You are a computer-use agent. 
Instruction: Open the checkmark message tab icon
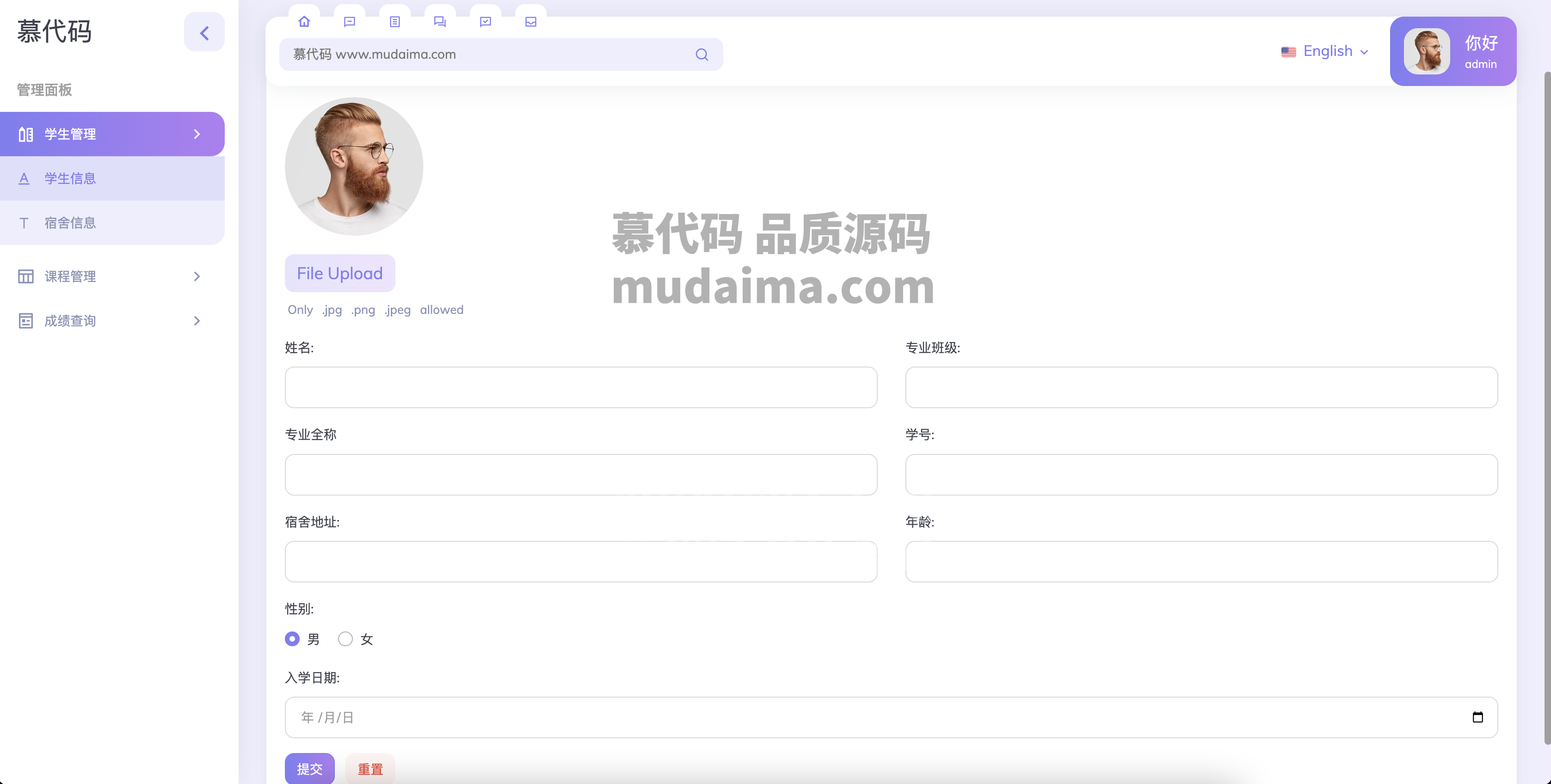pyautogui.click(x=485, y=22)
